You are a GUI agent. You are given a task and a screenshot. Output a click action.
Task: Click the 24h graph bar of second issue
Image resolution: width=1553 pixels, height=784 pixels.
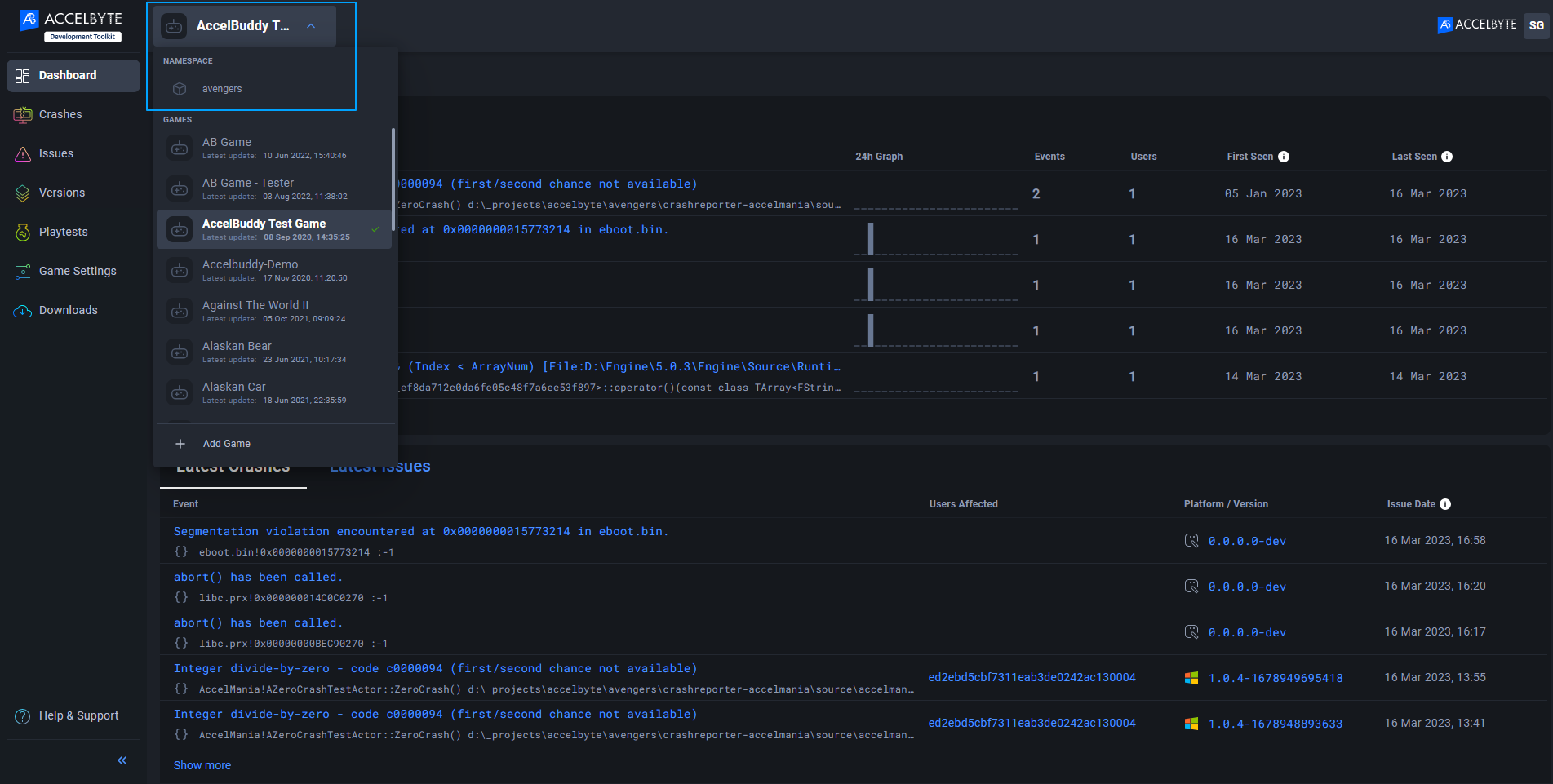[871, 239]
